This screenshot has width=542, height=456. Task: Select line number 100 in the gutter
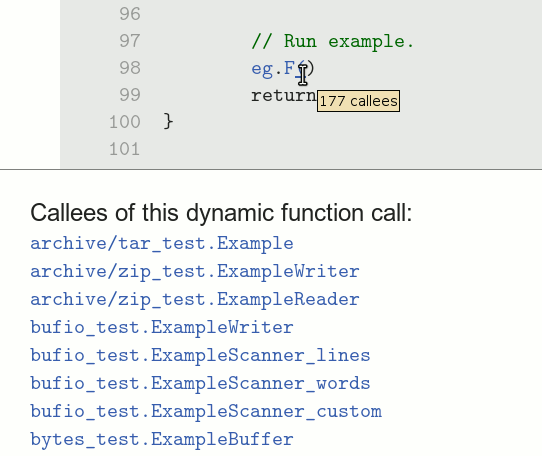pyautogui.click(x=124, y=122)
